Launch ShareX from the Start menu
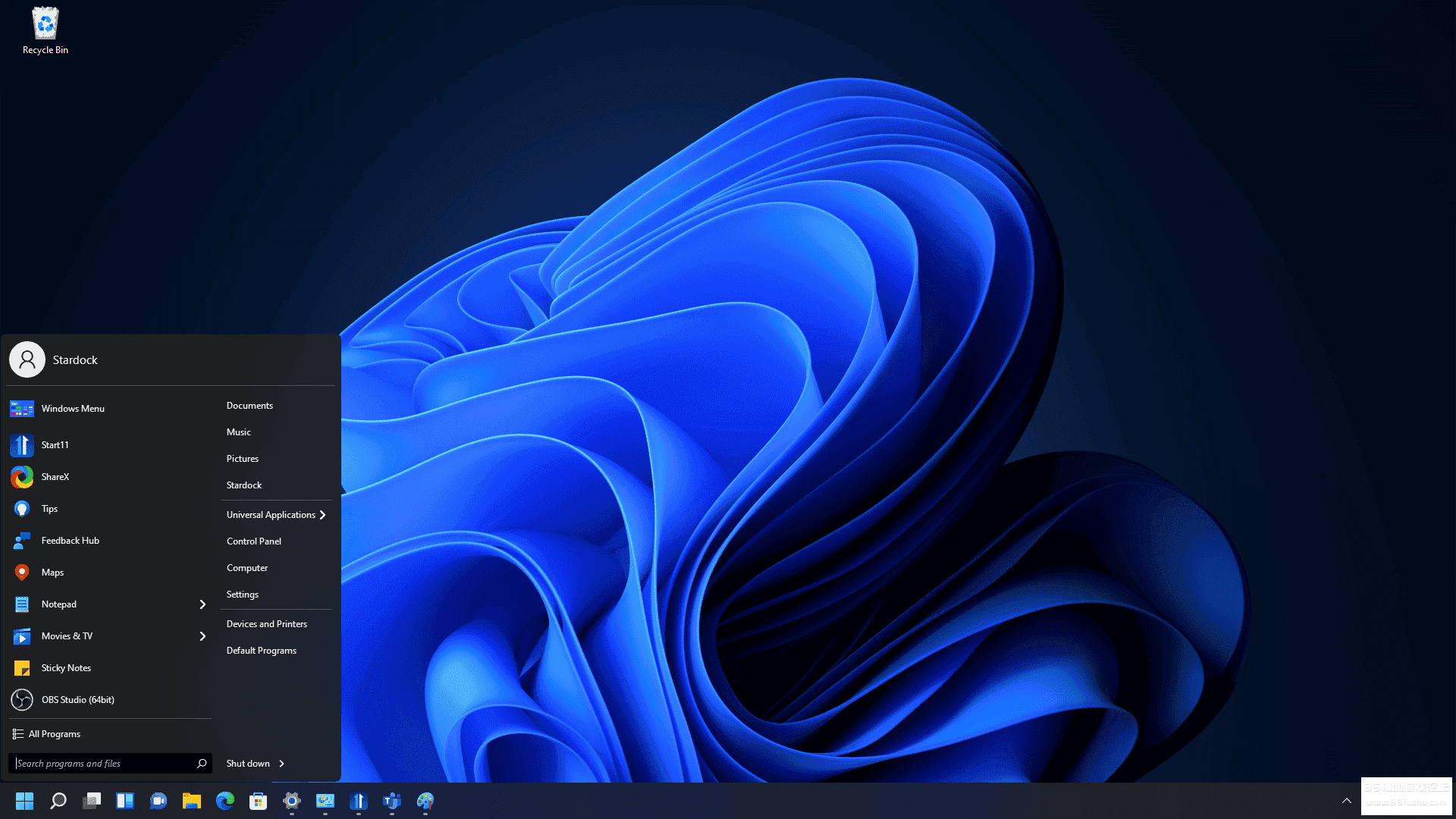This screenshot has height=819, width=1456. (x=55, y=477)
